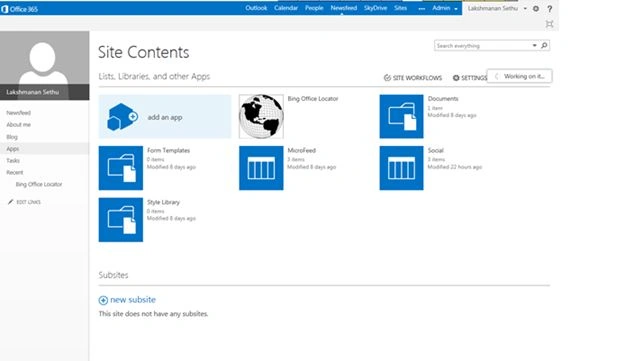Open the Lakshmanan Sethu account dropdown

[497, 8]
